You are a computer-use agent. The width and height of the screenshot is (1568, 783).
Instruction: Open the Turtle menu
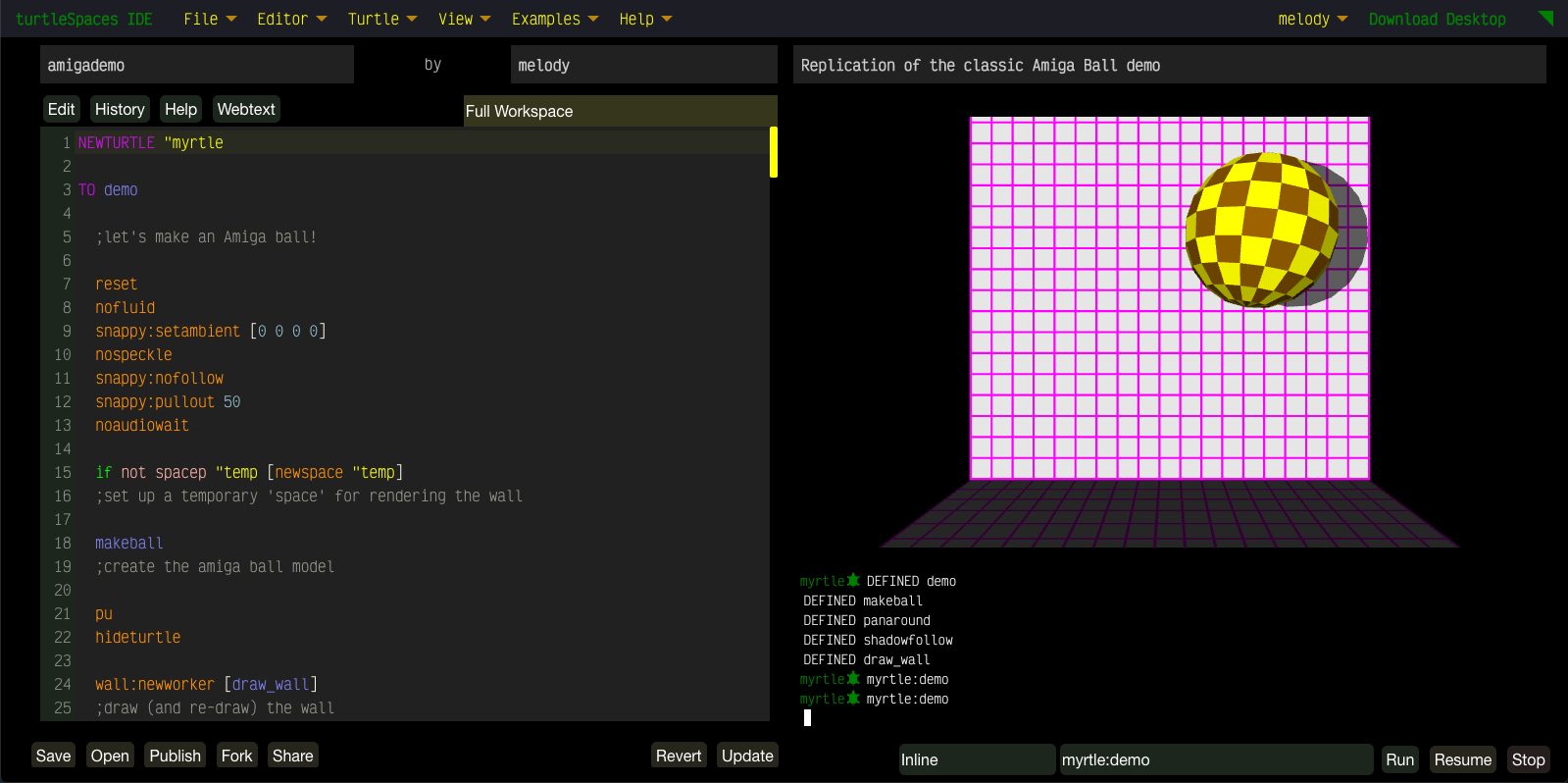(381, 20)
